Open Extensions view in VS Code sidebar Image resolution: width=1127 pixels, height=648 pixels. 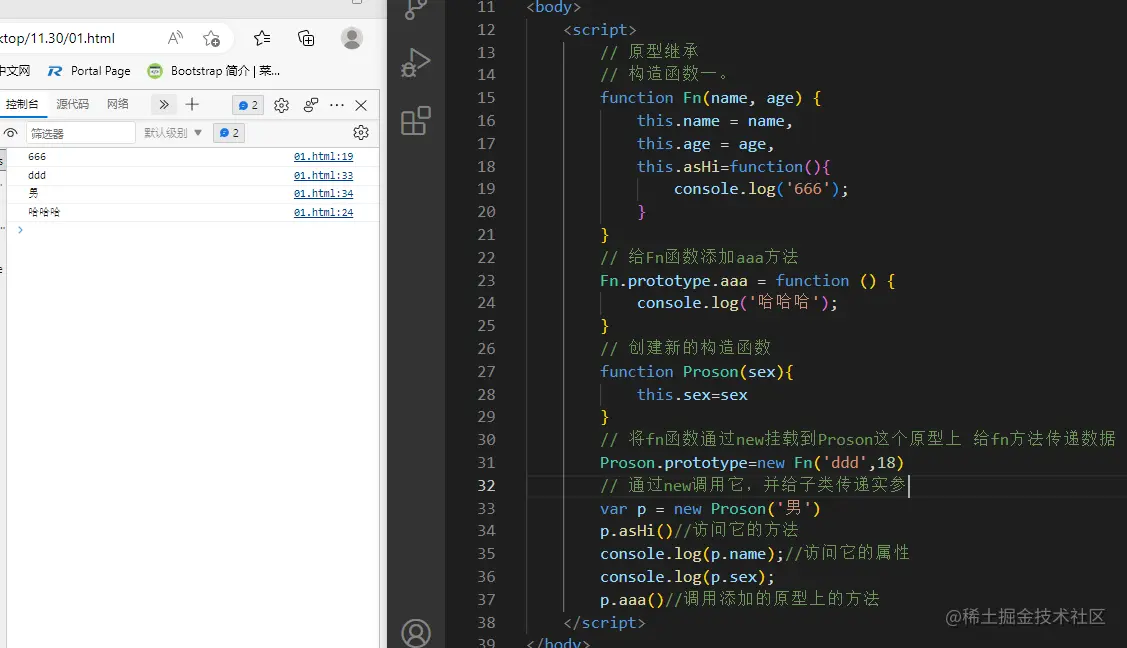(415, 121)
